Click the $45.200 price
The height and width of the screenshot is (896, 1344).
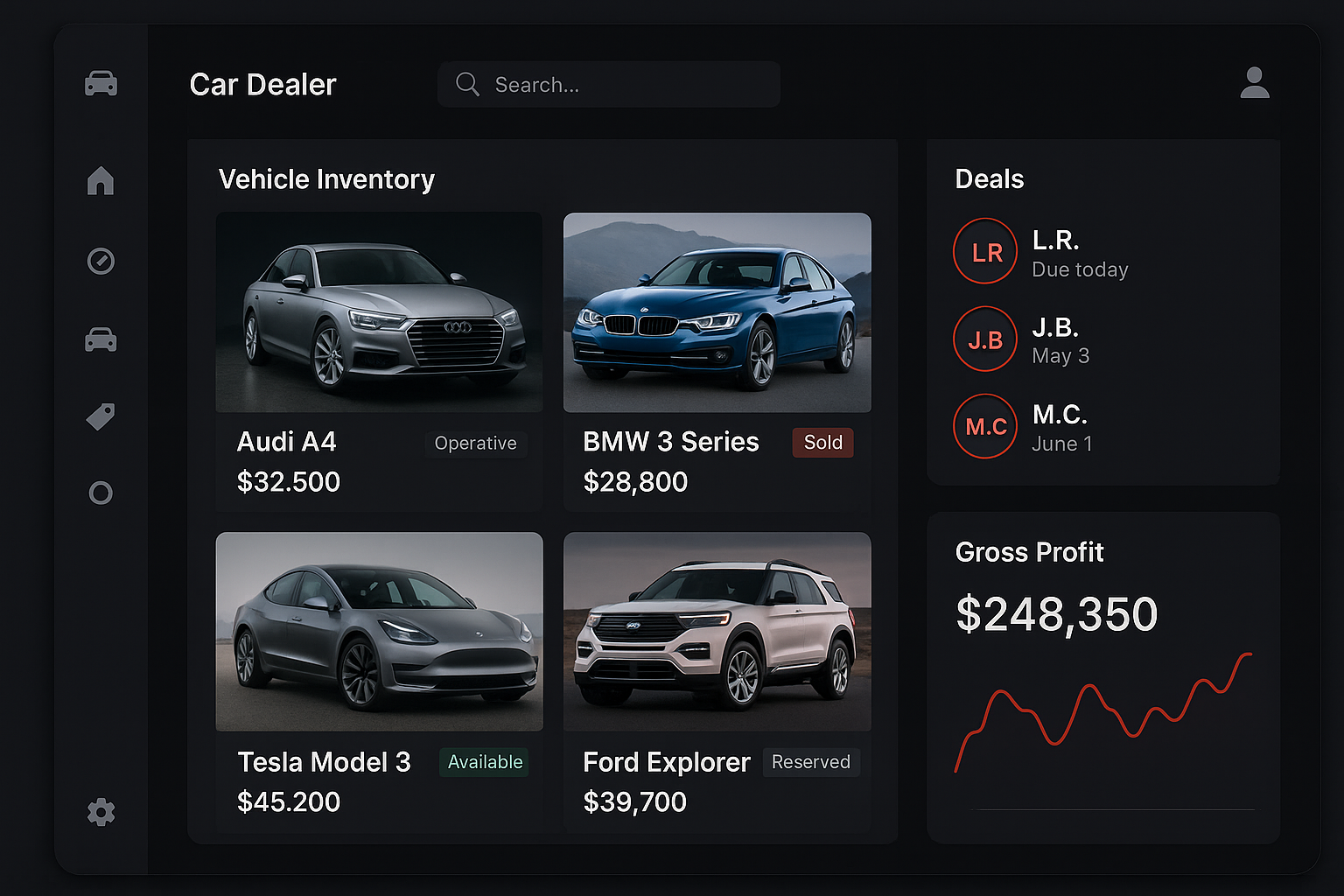coord(289,801)
